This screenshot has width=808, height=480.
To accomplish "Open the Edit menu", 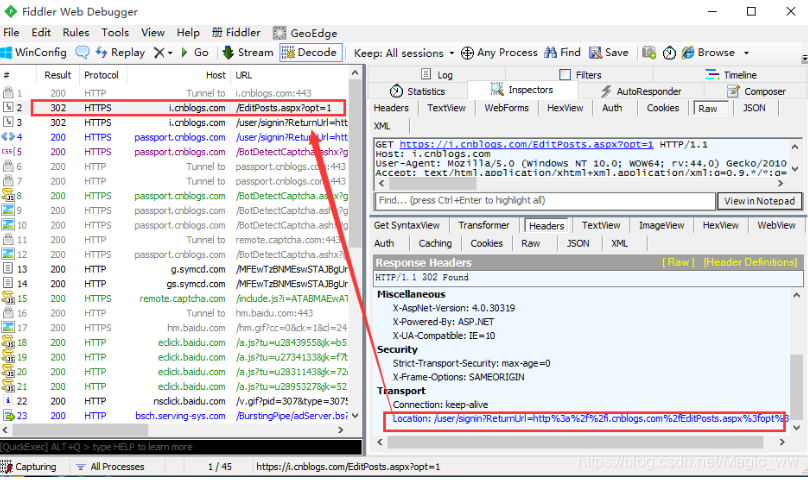I will click(41, 32).
